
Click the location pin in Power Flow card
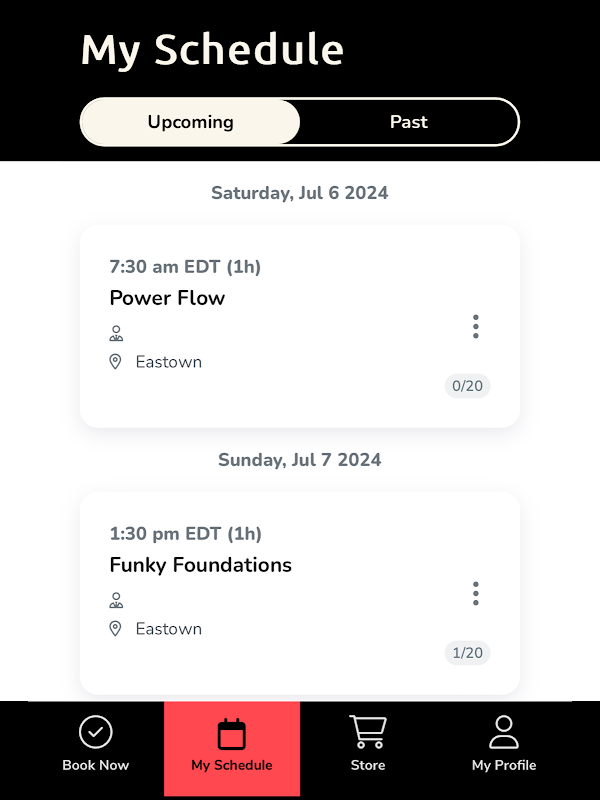[116, 362]
